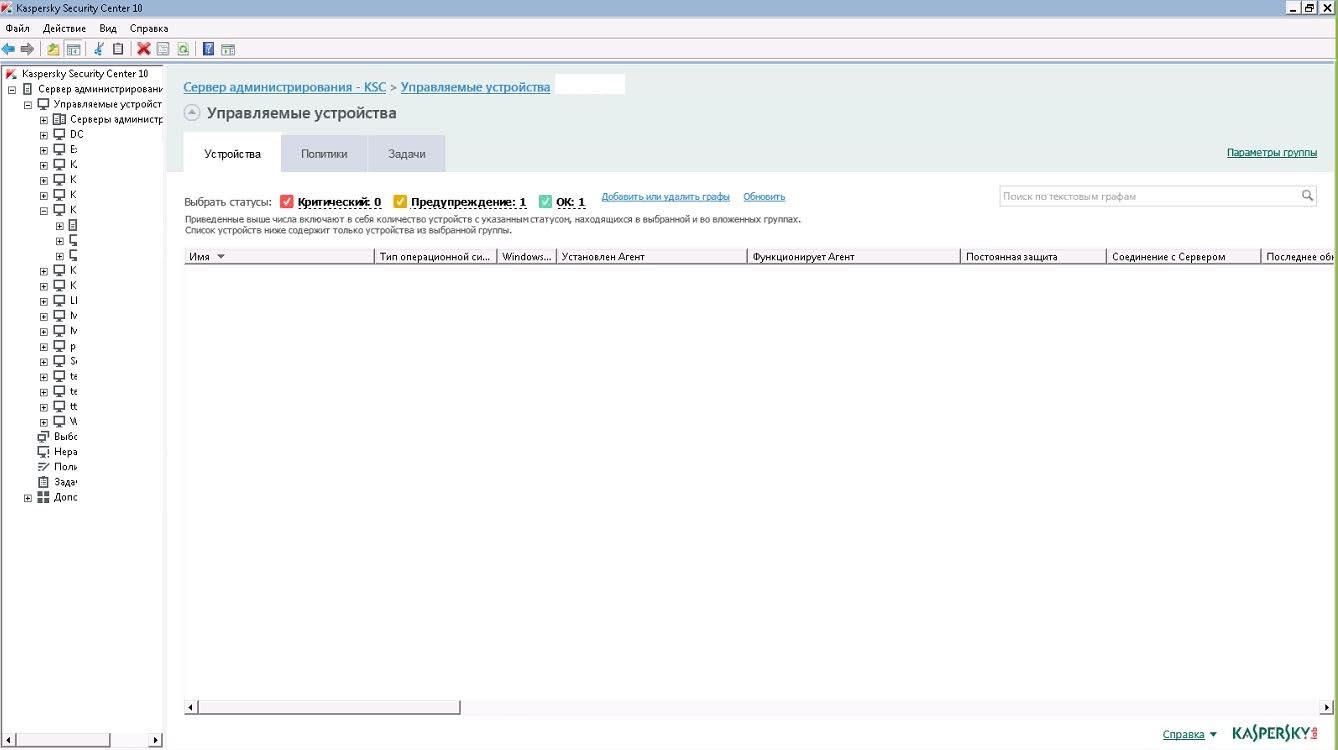Viewport: 1338px width, 750px height.
Task: Open the Справка menu in the menu bar
Action: pyautogui.click(x=149, y=28)
